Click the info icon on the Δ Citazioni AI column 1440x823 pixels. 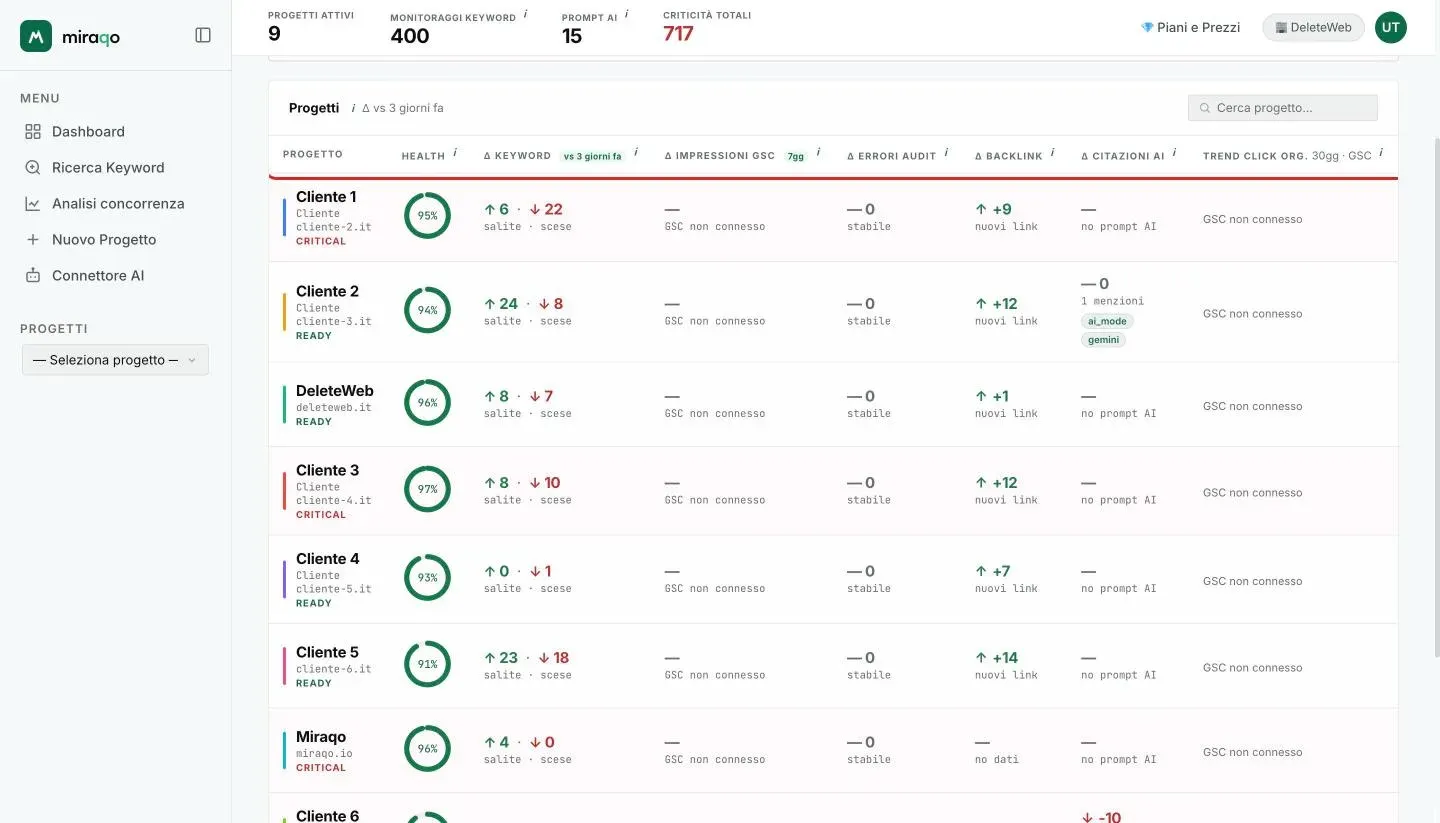coord(1174,153)
